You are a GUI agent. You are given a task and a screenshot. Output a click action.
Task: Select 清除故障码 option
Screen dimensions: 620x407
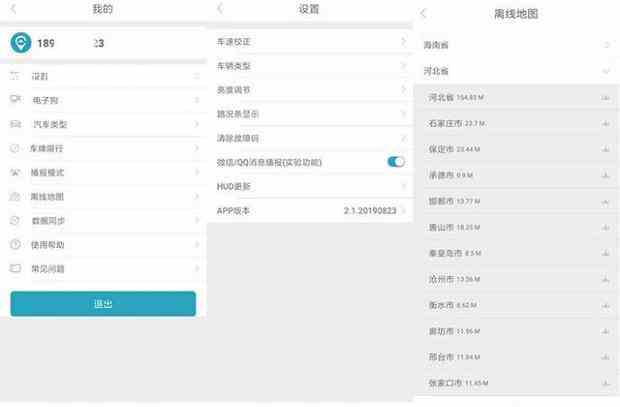[x=310, y=137]
